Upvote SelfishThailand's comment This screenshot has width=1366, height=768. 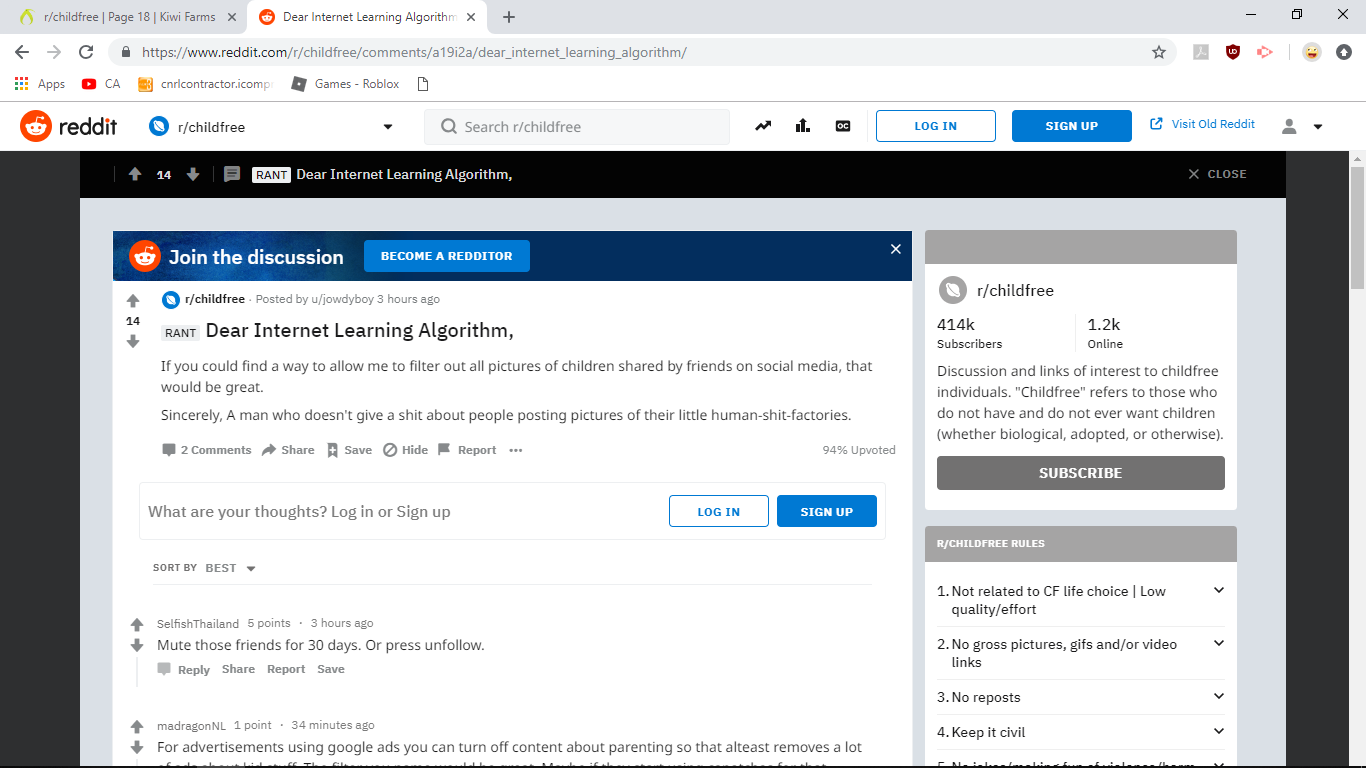click(x=137, y=625)
